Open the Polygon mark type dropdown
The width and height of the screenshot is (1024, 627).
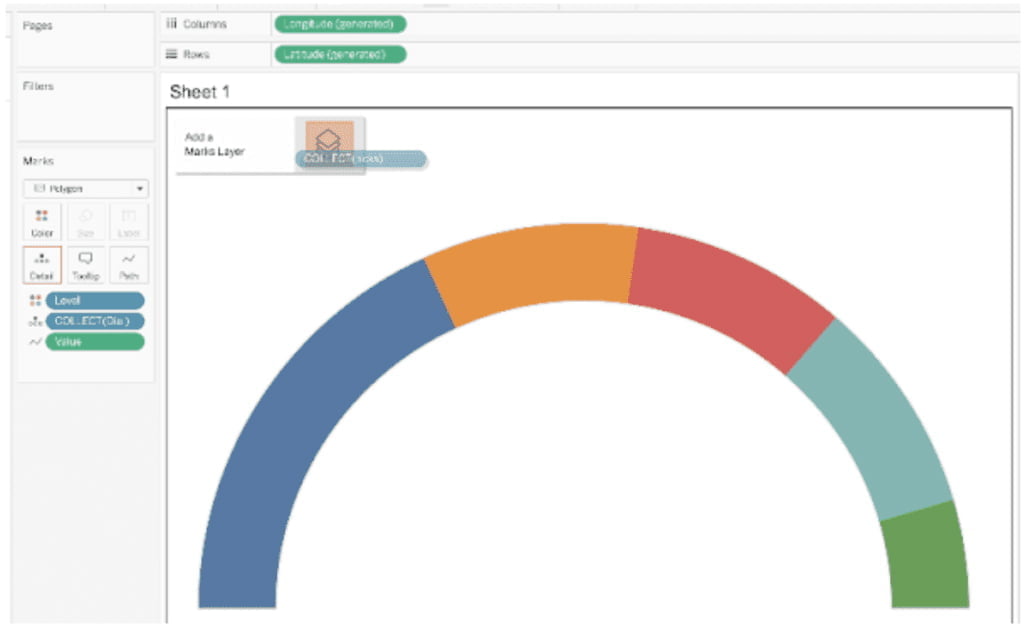pyautogui.click(x=85, y=188)
